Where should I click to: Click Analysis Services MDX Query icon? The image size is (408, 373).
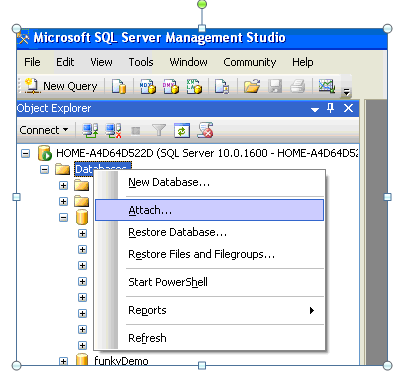click(148, 86)
